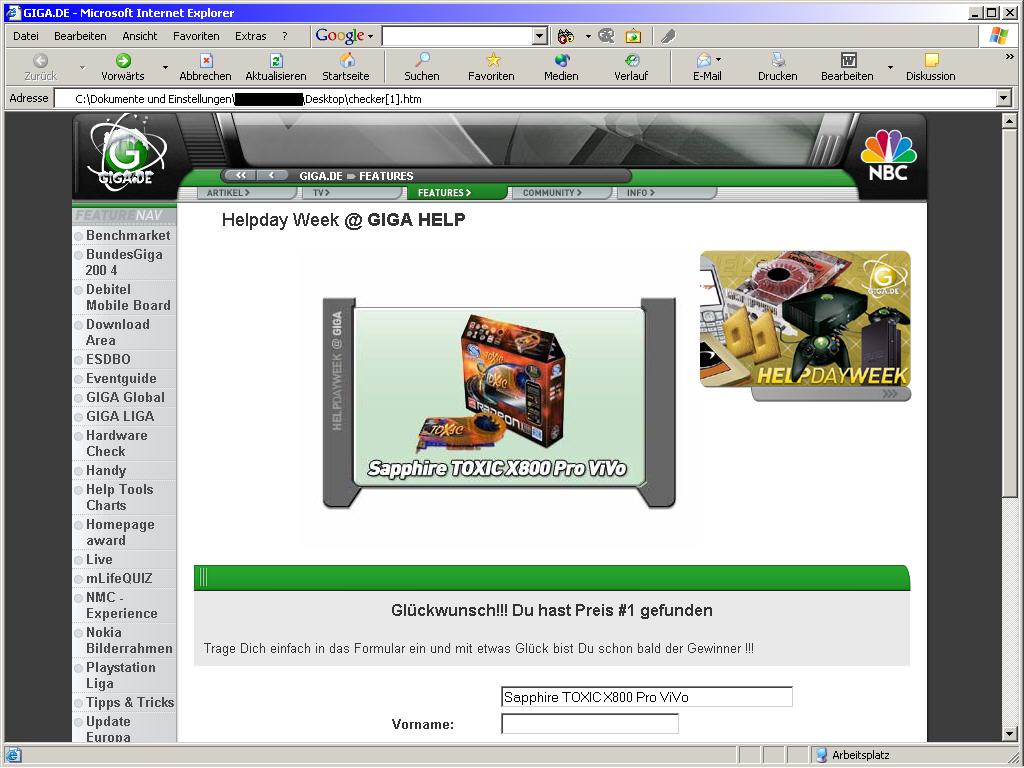This screenshot has width=1024, height=768.
Task: Open the Medien toolbar icon
Action: tap(562, 61)
